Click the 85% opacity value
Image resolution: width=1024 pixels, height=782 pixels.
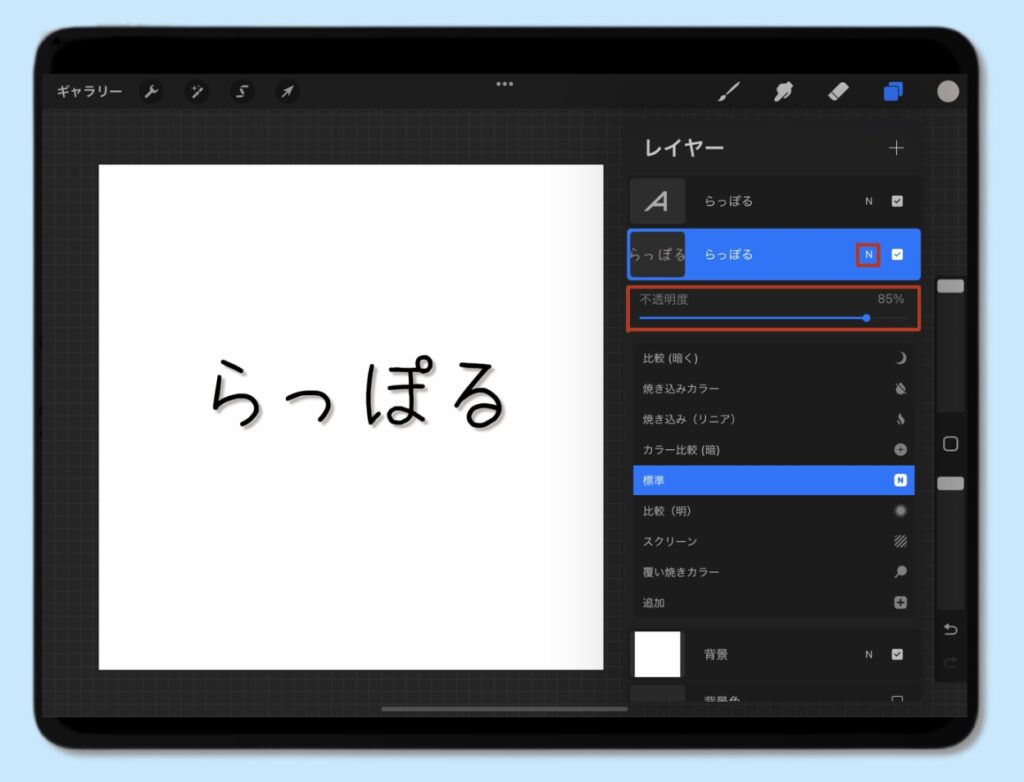pyautogui.click(x=891, y=299)
